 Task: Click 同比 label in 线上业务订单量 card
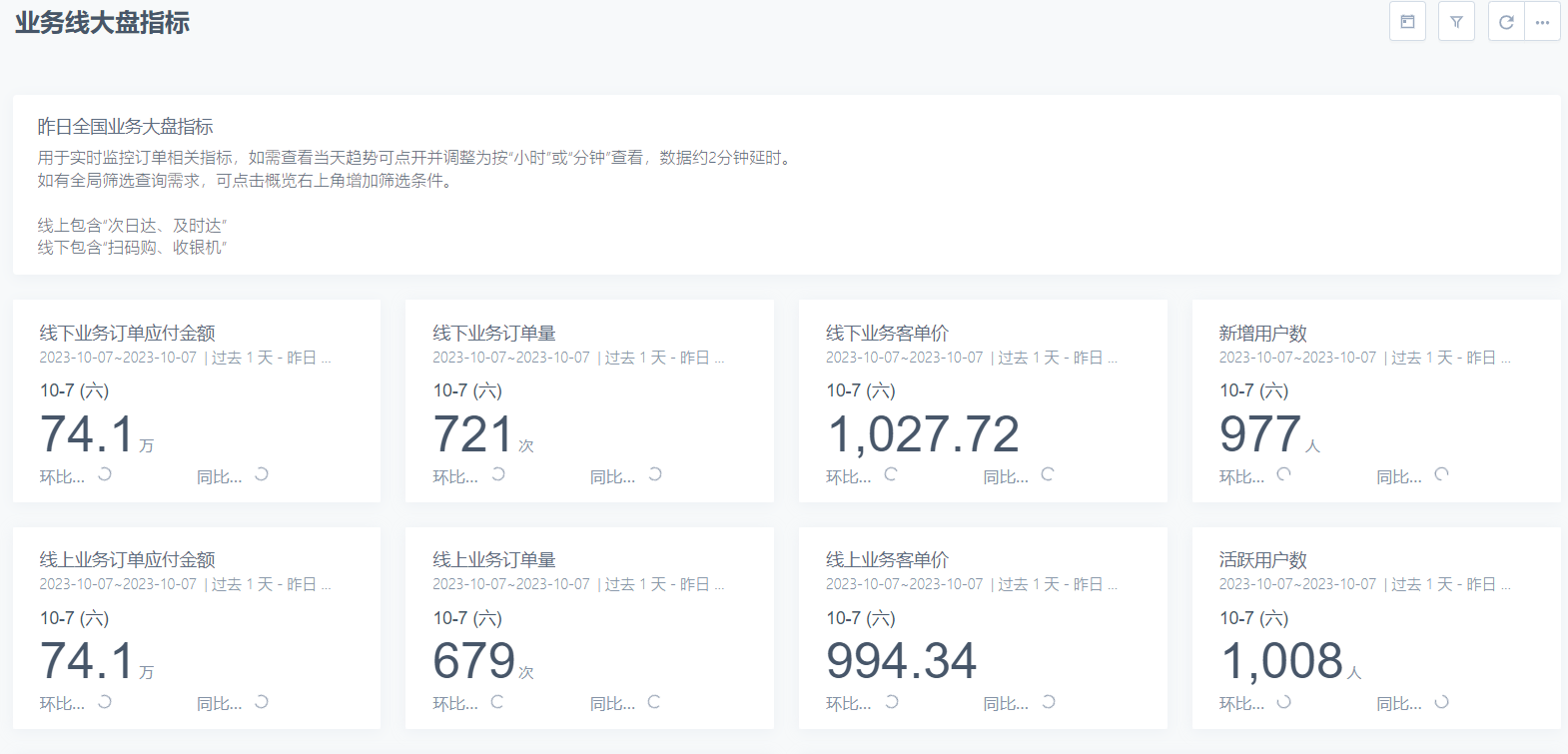coord(613,704)
